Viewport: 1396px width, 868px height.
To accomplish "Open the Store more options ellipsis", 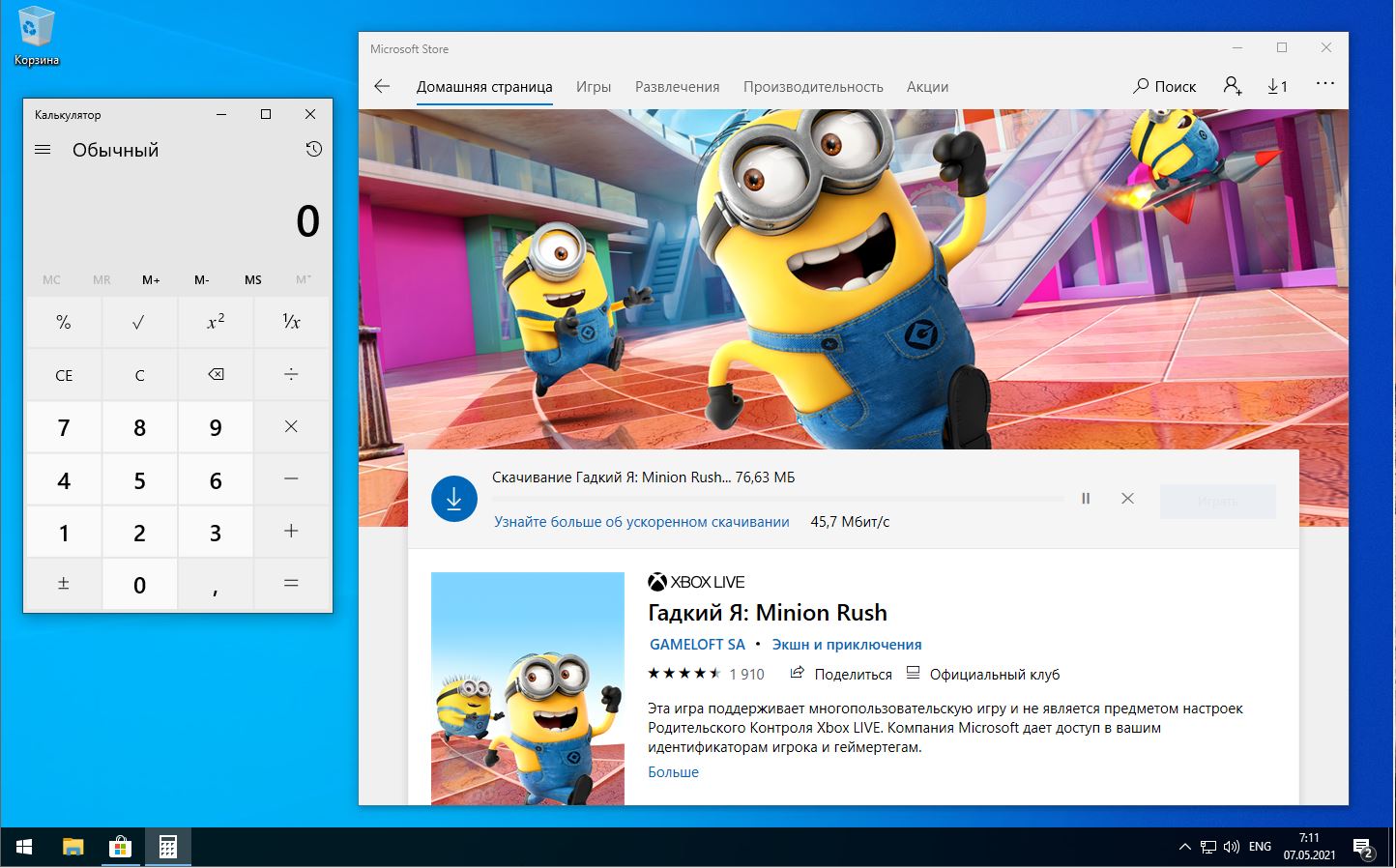I will coord(1325,84).
